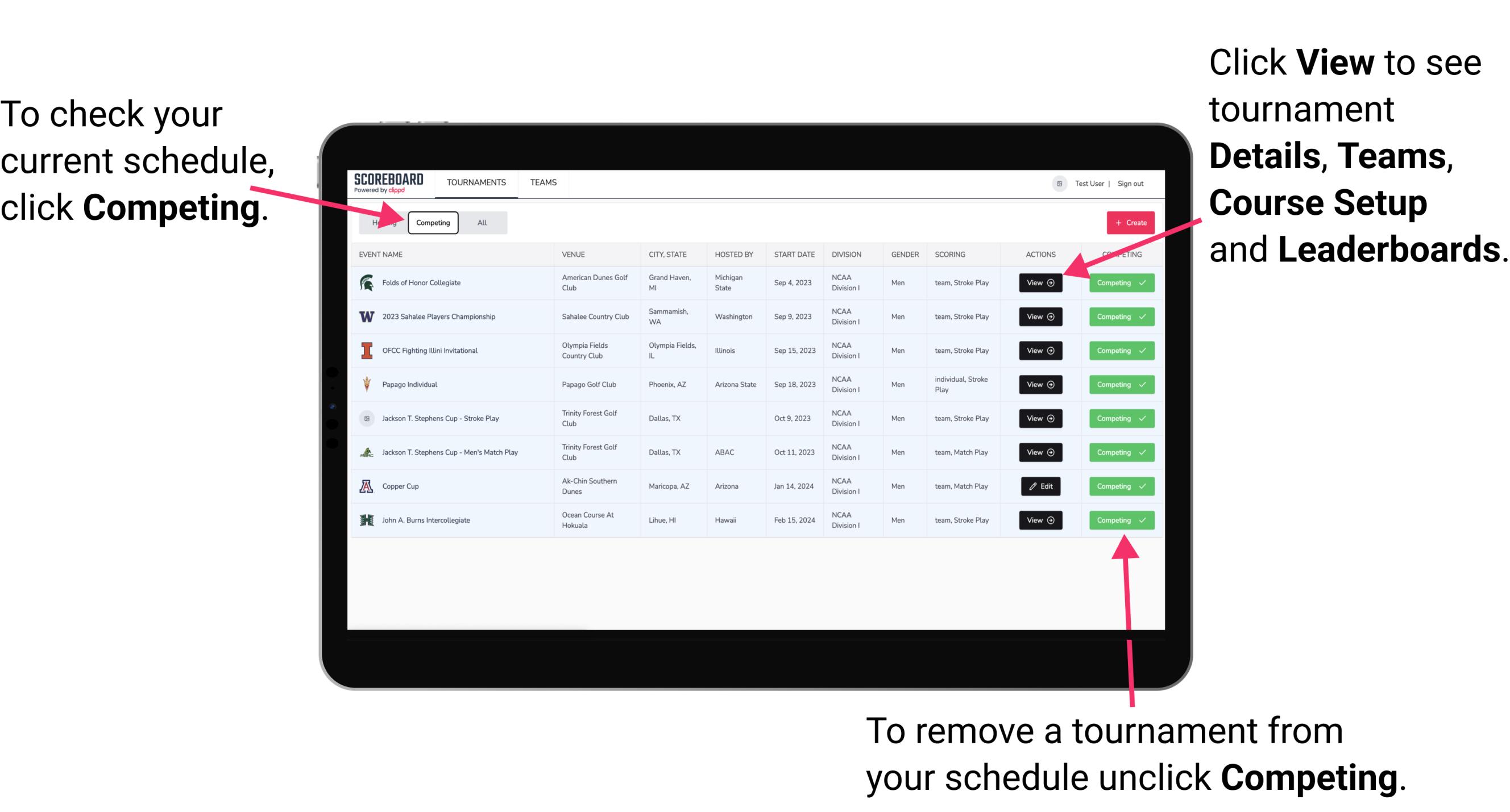Click the Create button
Image resolution: width=1510 pixels, height=812 pixels.
1129,222
